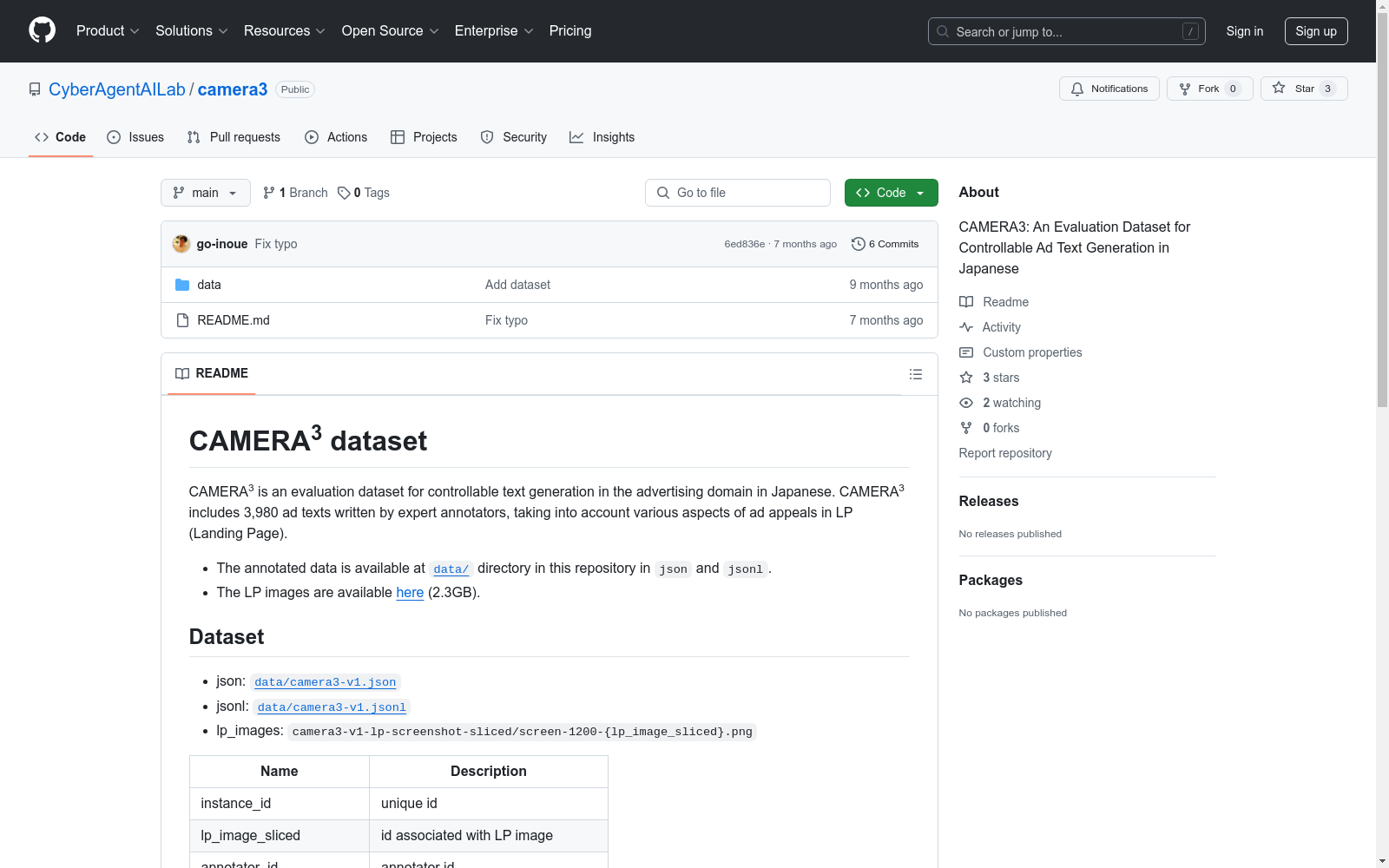This screenshot has height=868, width=1389.
Task: Switch to the Actions tab
Action: (x=336, y=137)
